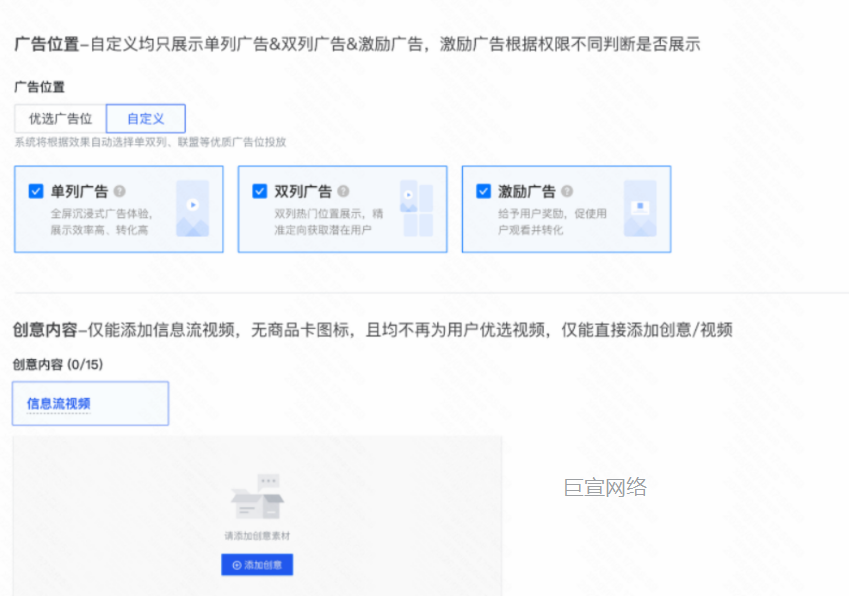Click the help icon next to 单列广告
This screenshot has height=596, width=849.
122,189
